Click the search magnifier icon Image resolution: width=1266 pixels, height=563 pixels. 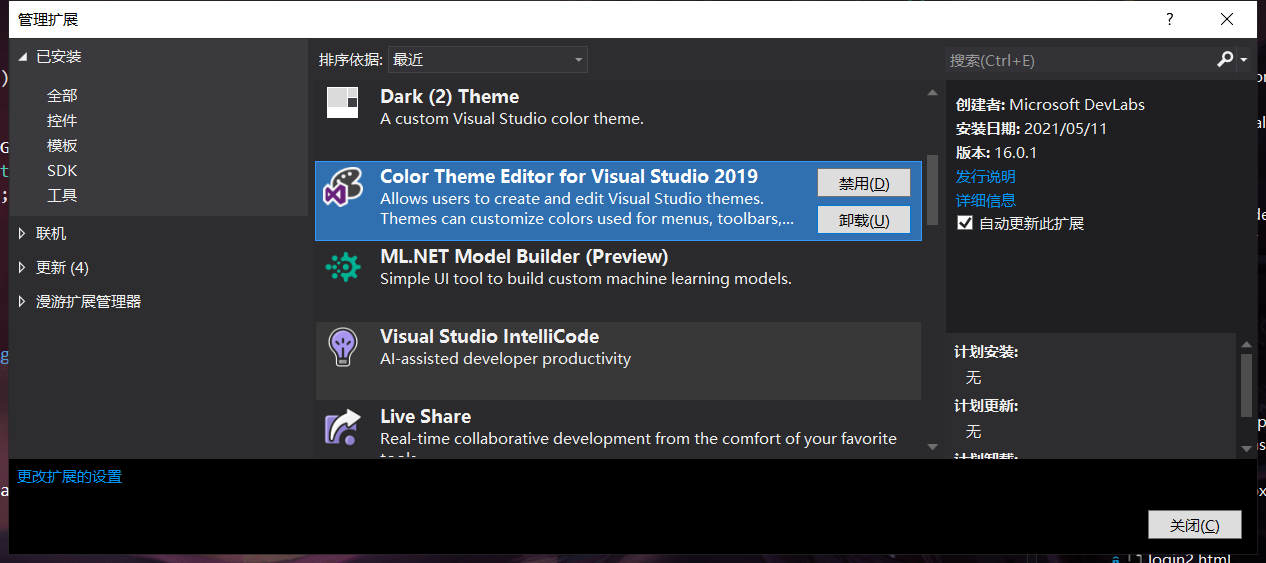click(1225, 60)
